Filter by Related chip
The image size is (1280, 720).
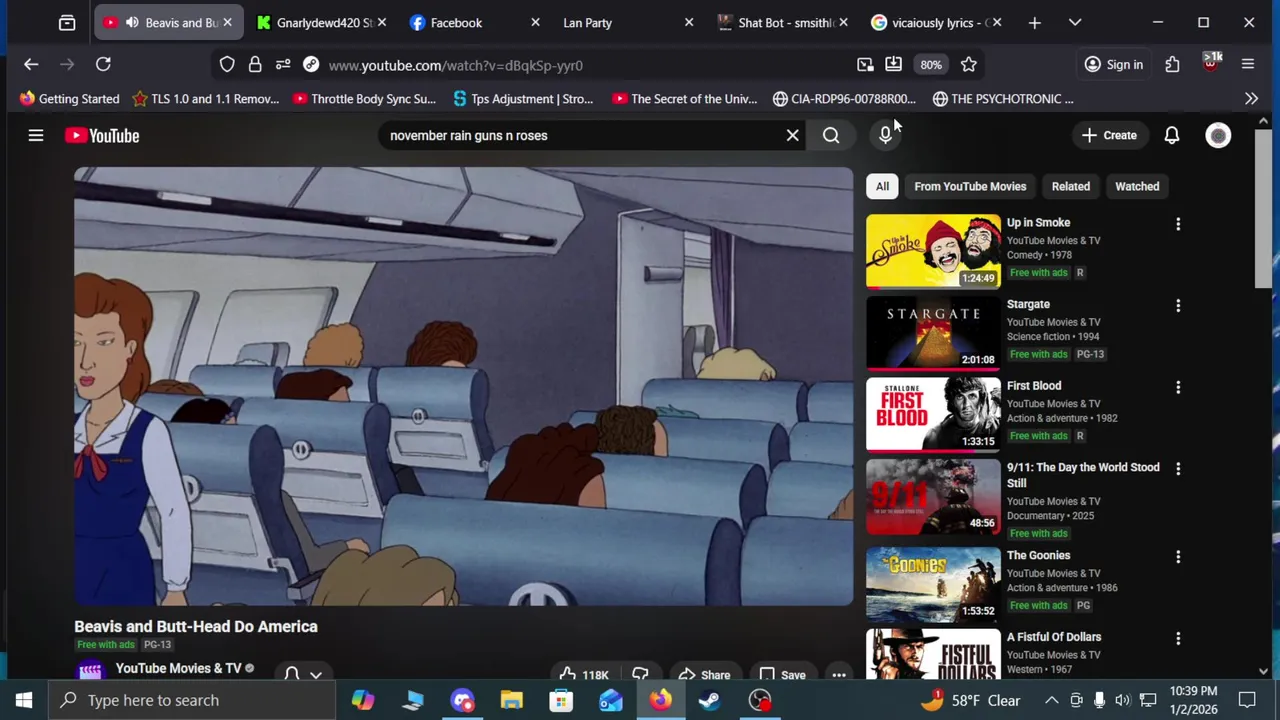1070,186
